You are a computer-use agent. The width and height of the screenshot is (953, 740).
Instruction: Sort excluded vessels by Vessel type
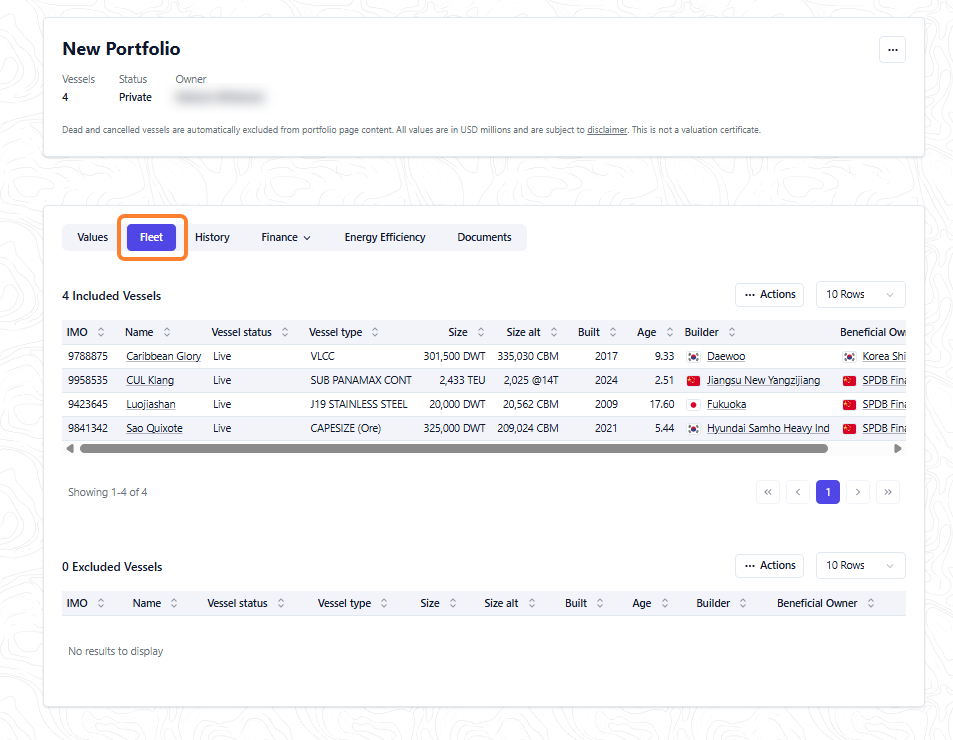tap(384, 603)
